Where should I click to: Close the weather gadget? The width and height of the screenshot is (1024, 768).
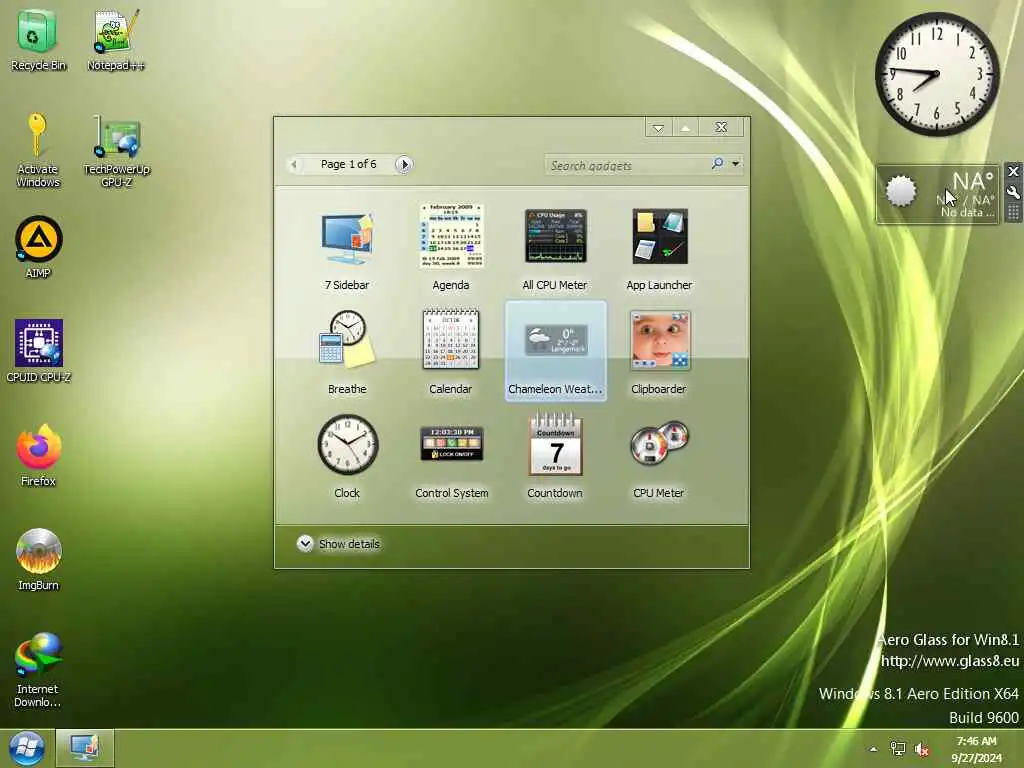[1013, 172]
